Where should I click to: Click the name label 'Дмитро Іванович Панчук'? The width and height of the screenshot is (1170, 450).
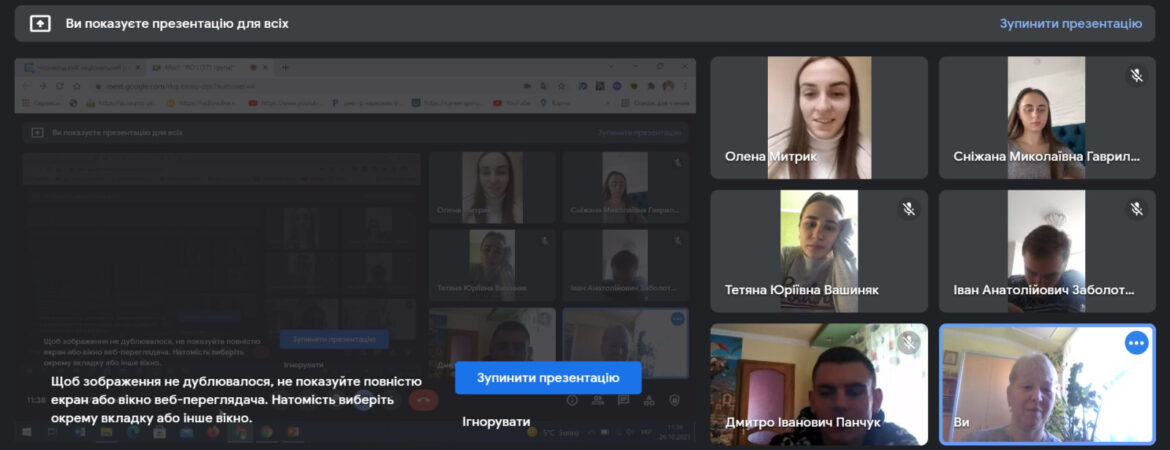(x=803, y=422)
